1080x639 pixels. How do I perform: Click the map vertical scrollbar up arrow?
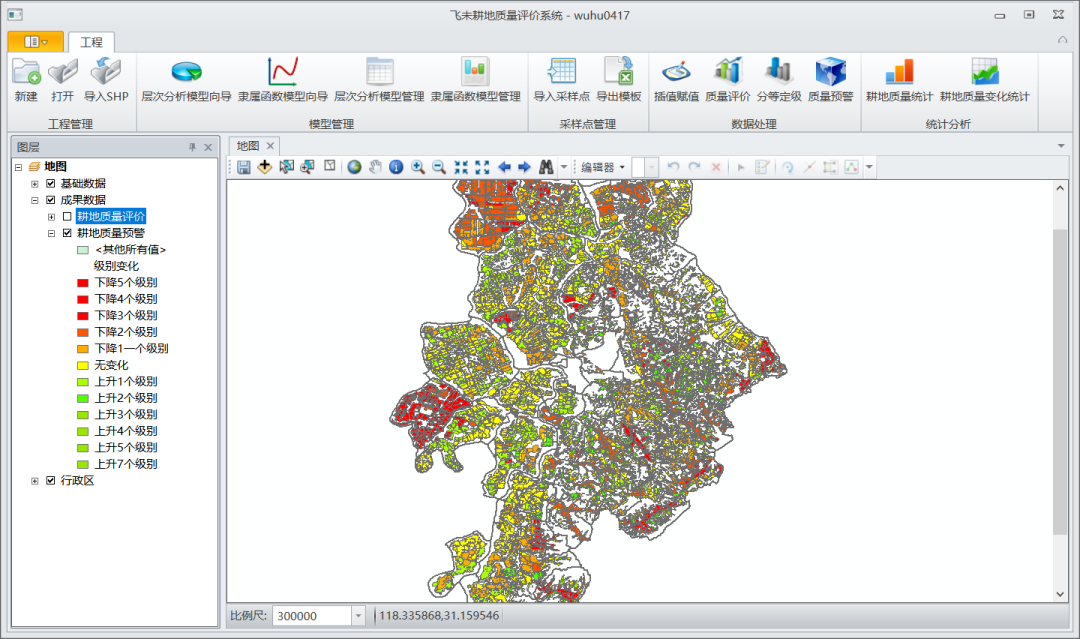[1060, 188]
